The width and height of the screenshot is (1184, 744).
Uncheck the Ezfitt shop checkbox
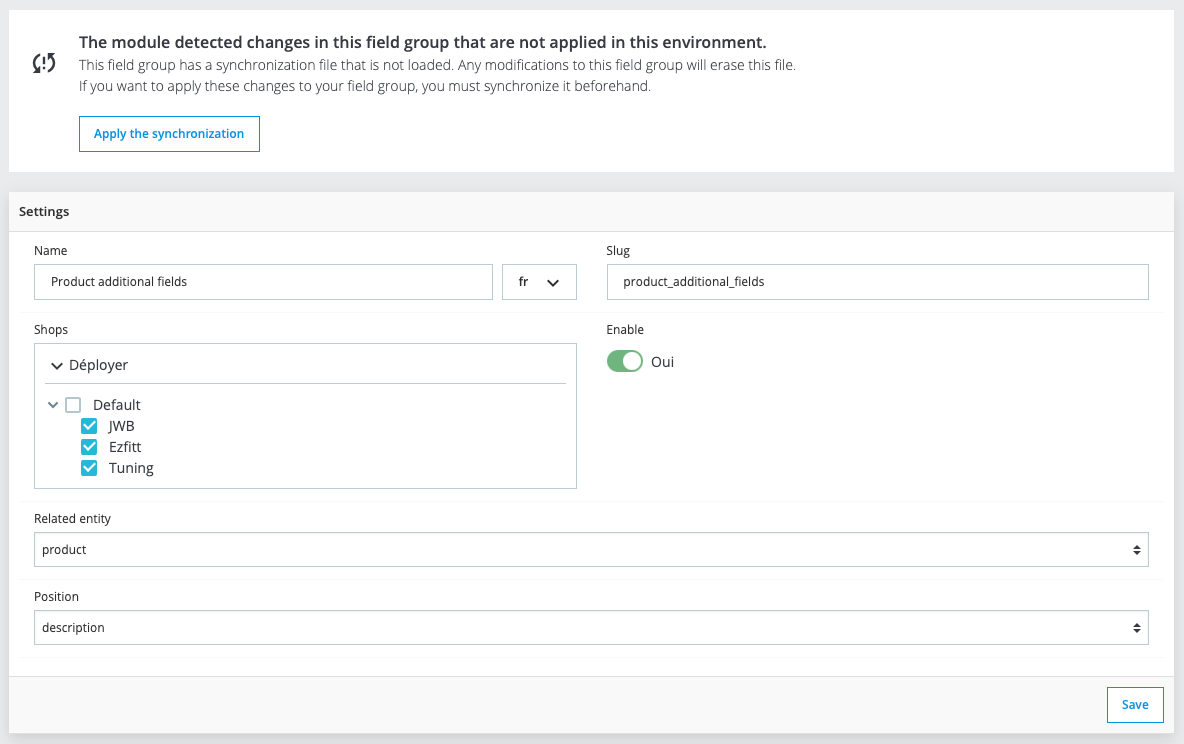tap(89, 447)
